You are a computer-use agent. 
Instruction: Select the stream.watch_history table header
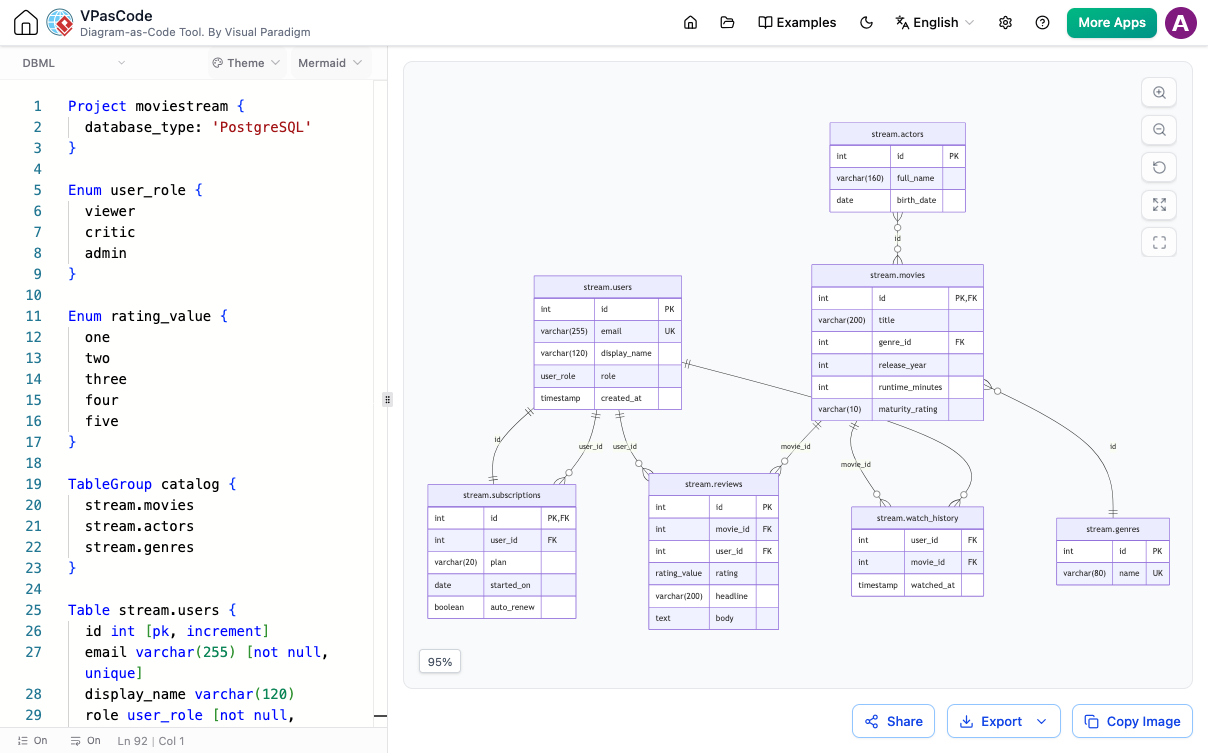tap(917, 518)
